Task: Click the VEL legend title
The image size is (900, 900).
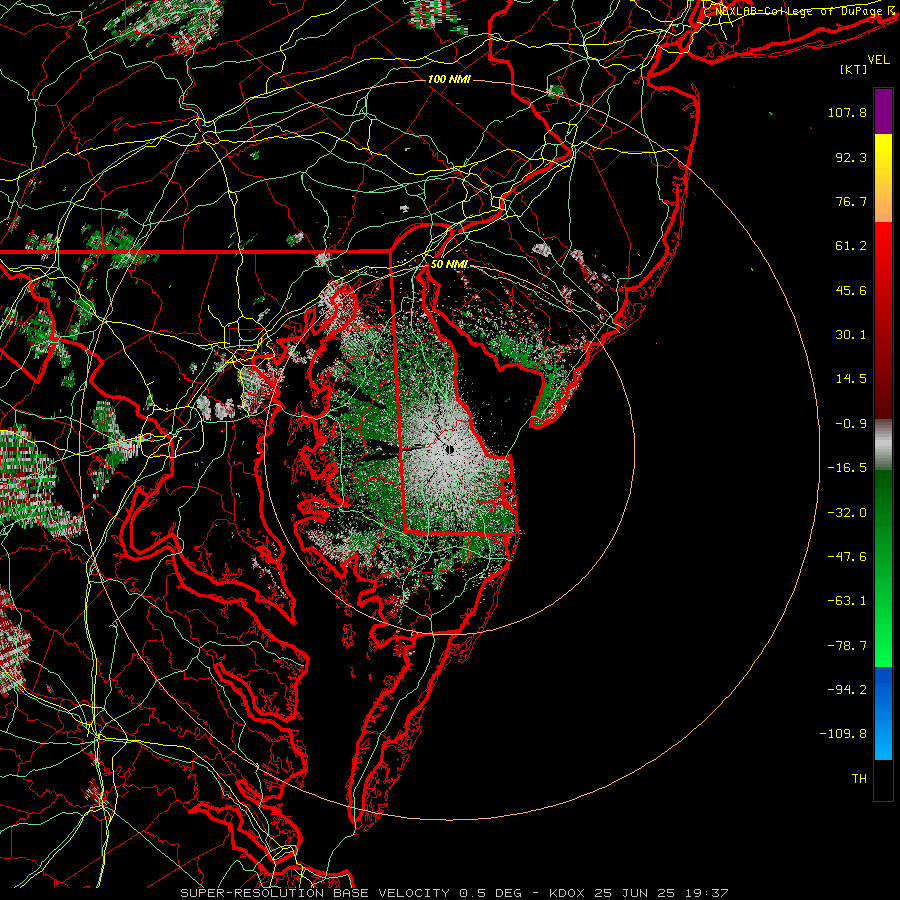Action: [878, 60]
